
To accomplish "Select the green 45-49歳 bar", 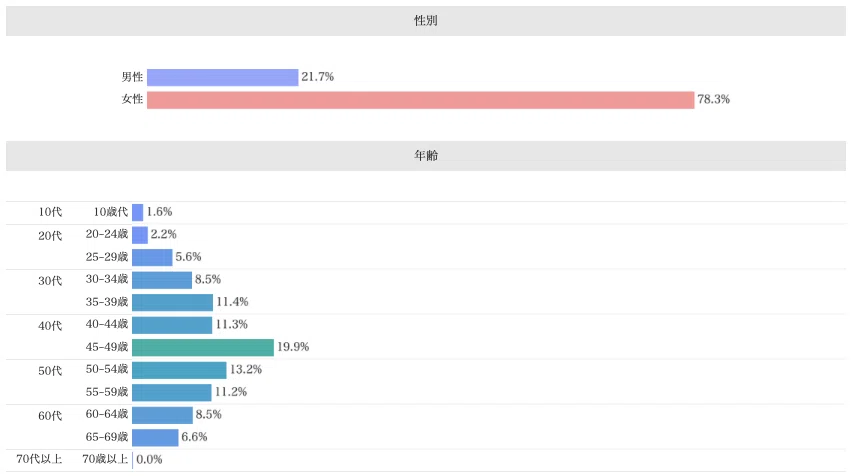I will (203, 347).
